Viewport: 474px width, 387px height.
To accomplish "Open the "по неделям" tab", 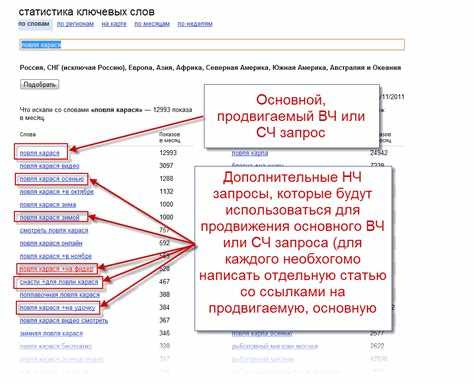I will click(x=195, y=24).
